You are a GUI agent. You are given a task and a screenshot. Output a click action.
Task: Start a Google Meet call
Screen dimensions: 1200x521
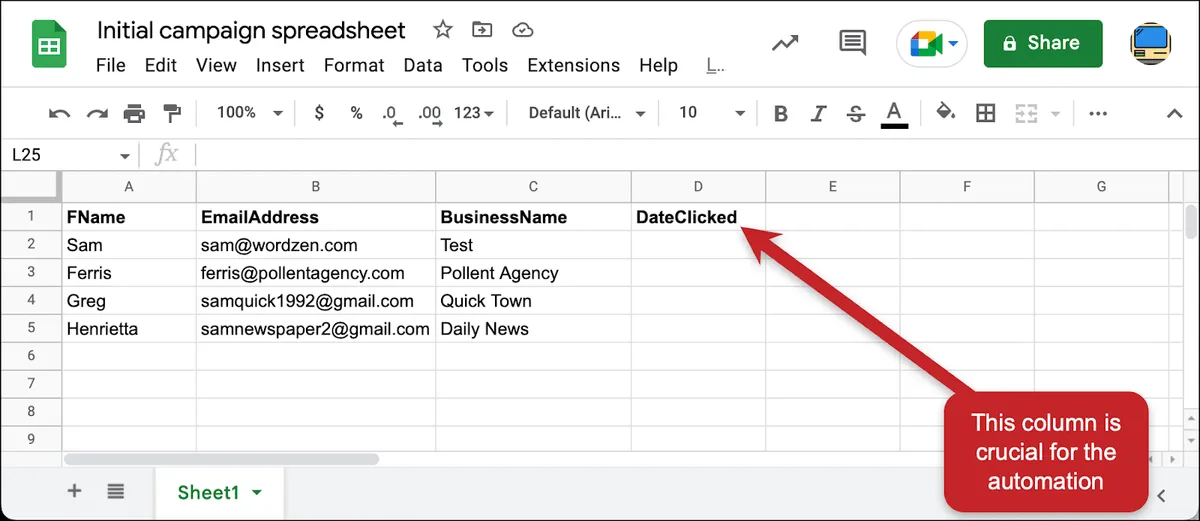coord(925,44)
